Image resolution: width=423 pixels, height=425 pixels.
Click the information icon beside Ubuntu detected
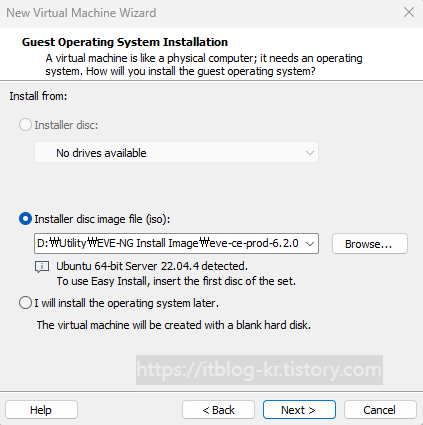point(42,267)
